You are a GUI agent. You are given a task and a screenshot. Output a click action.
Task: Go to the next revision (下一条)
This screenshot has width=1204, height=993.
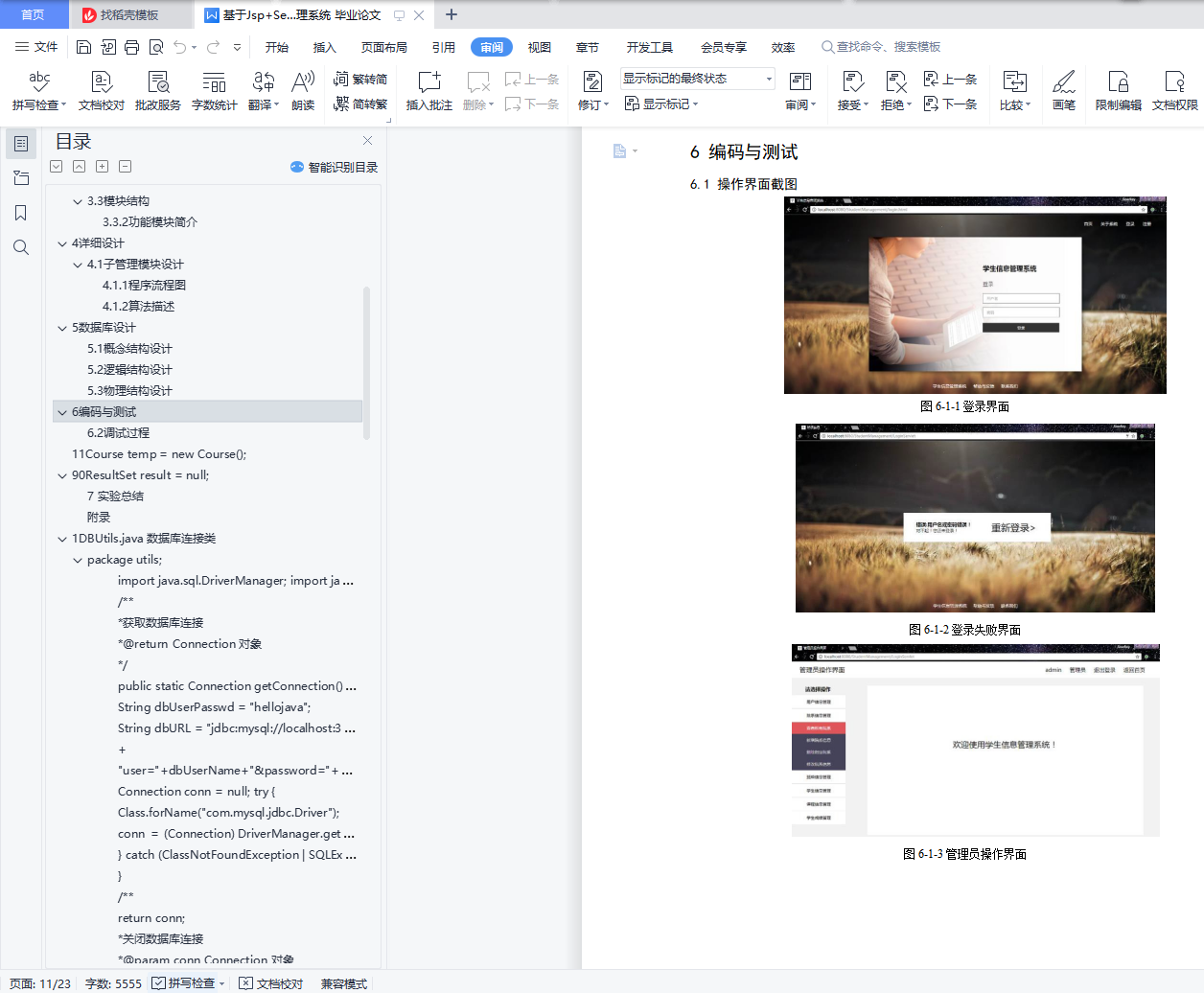(x=950, y=104)
